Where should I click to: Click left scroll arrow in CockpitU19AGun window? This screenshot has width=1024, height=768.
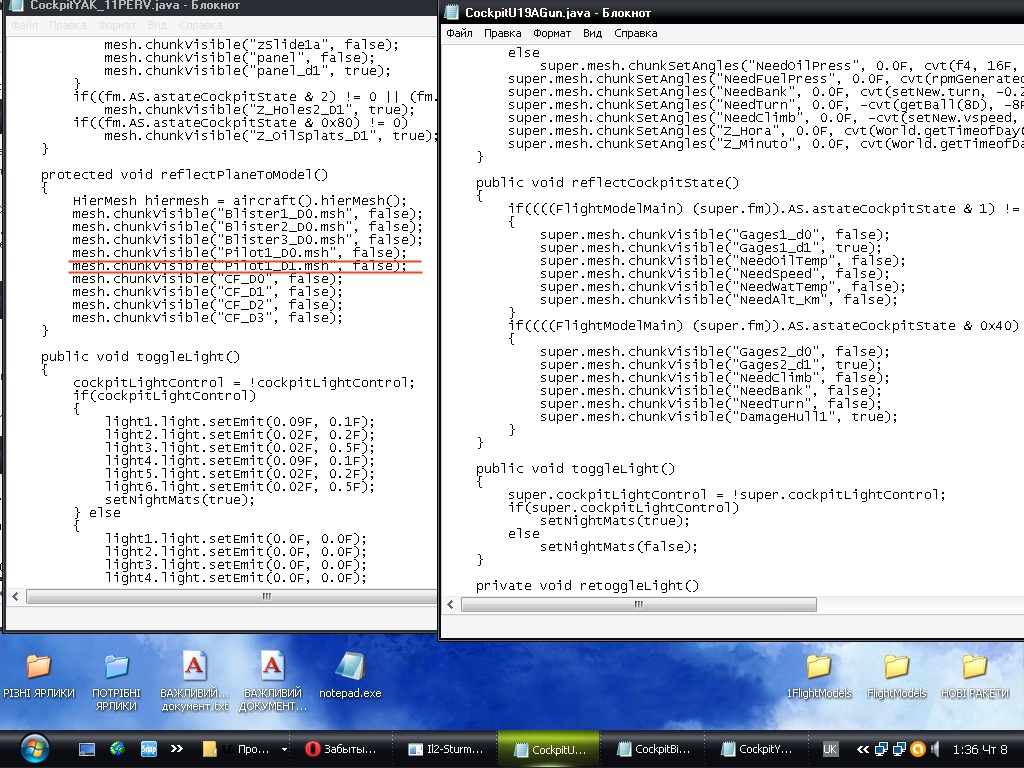(x=450, y=604)
